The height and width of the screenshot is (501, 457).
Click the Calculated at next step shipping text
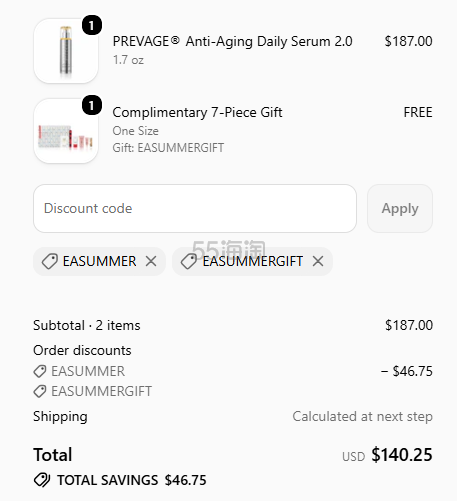tap(363, 416)
